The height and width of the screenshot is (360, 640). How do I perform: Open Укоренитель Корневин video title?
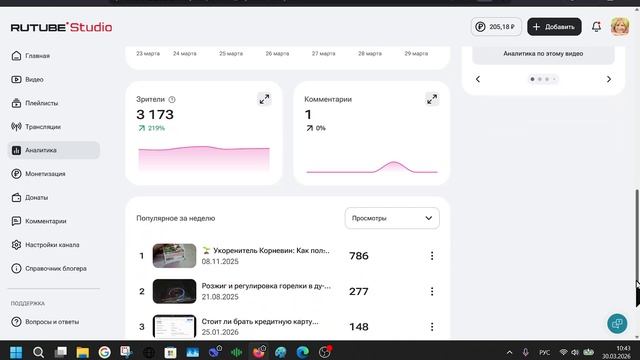coord(266,251)
